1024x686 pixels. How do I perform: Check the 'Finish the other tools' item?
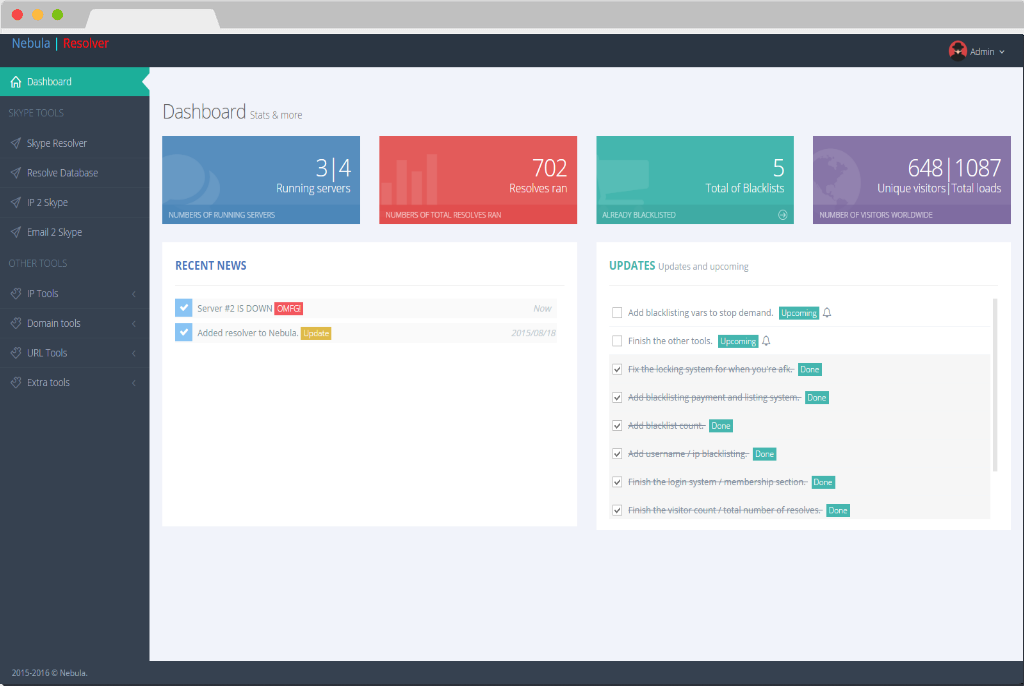tap(617, 340)
